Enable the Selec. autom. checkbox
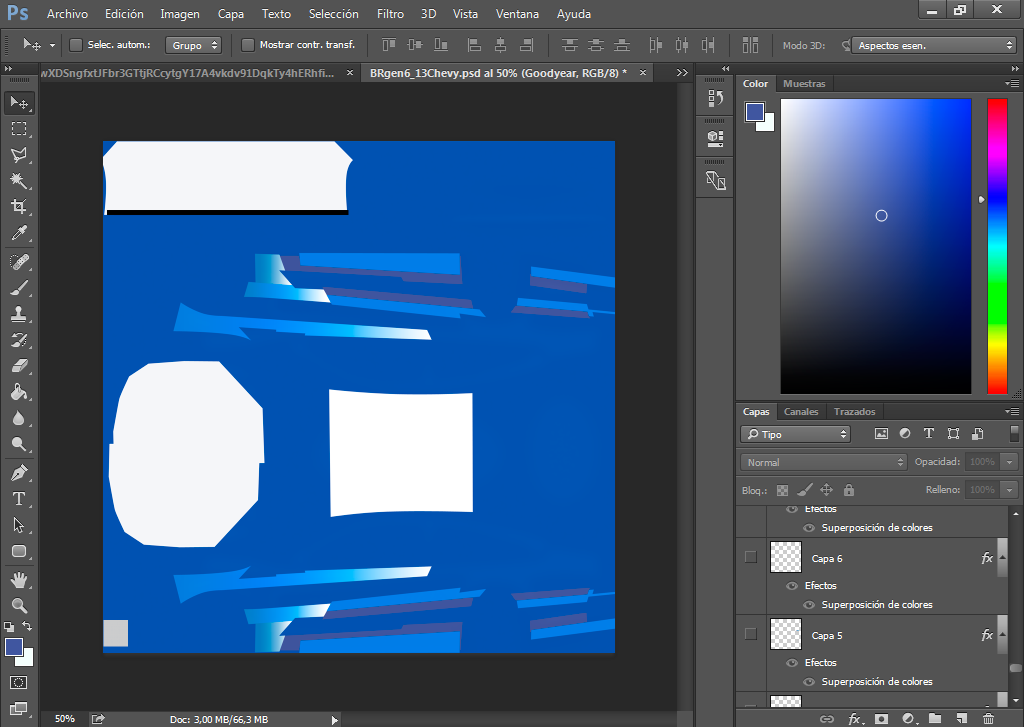This screenshot has height=727, width=1024. (x=76, y=45)
